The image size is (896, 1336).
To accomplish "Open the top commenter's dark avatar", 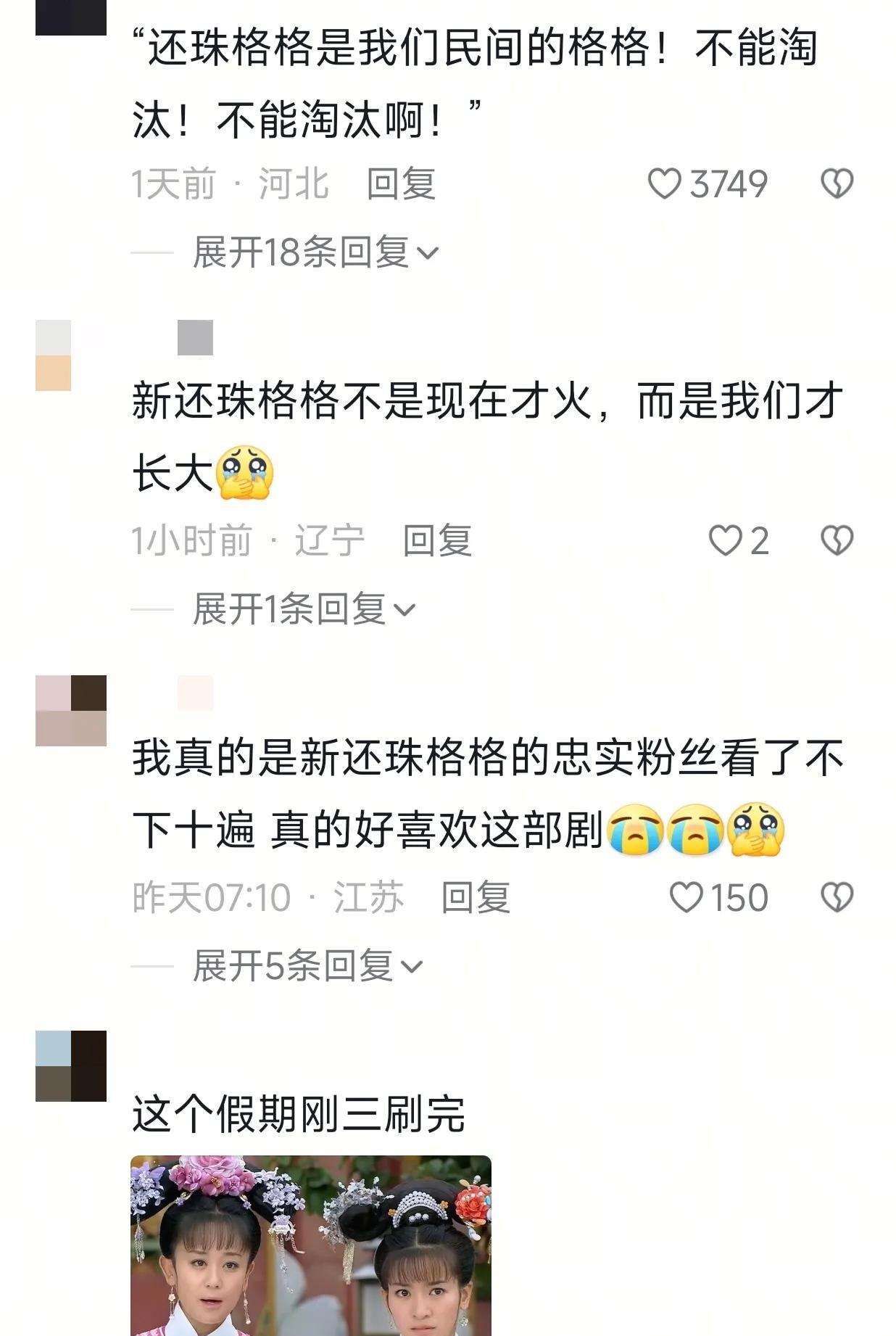I will 71,17.
